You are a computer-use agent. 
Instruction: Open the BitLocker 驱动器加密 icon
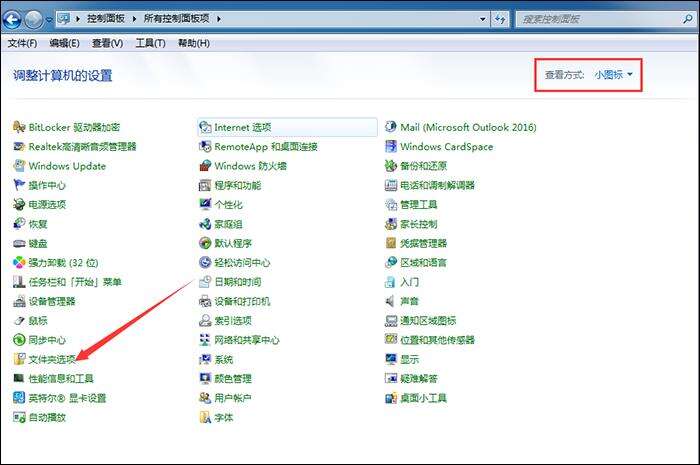[19, 128]
